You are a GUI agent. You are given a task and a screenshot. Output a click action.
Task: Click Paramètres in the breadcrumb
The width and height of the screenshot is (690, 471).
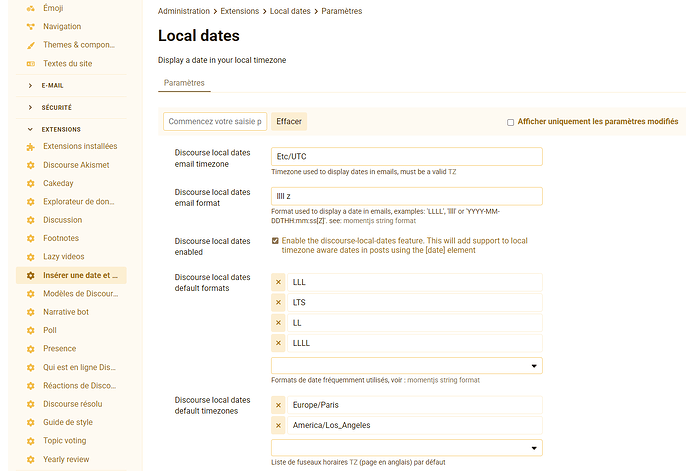(341, 11)
